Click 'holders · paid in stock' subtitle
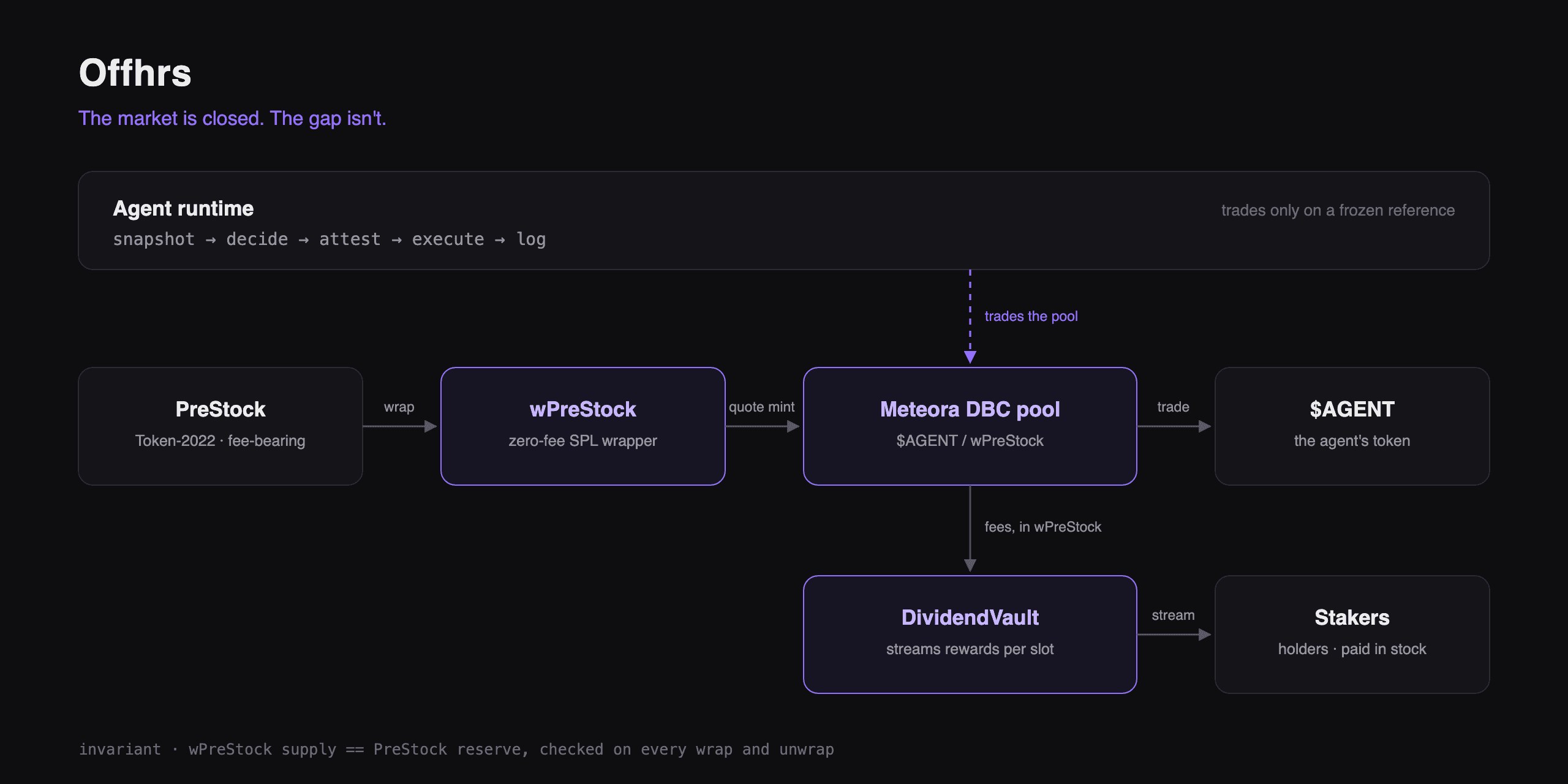 tap(1352, 649)
